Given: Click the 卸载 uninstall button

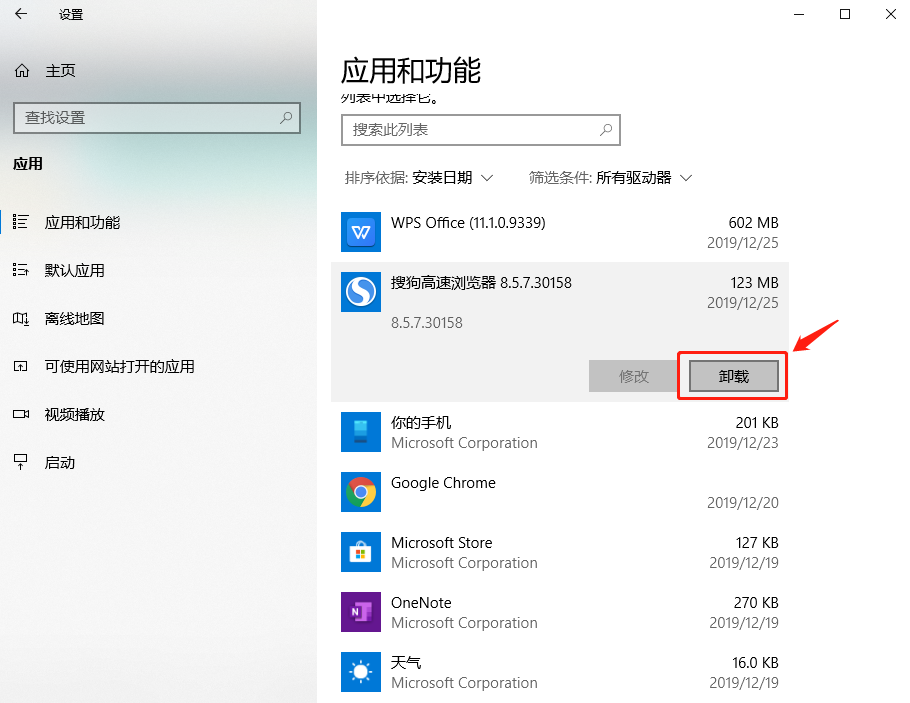Looking at the screenshot, I should pos(733,375).
